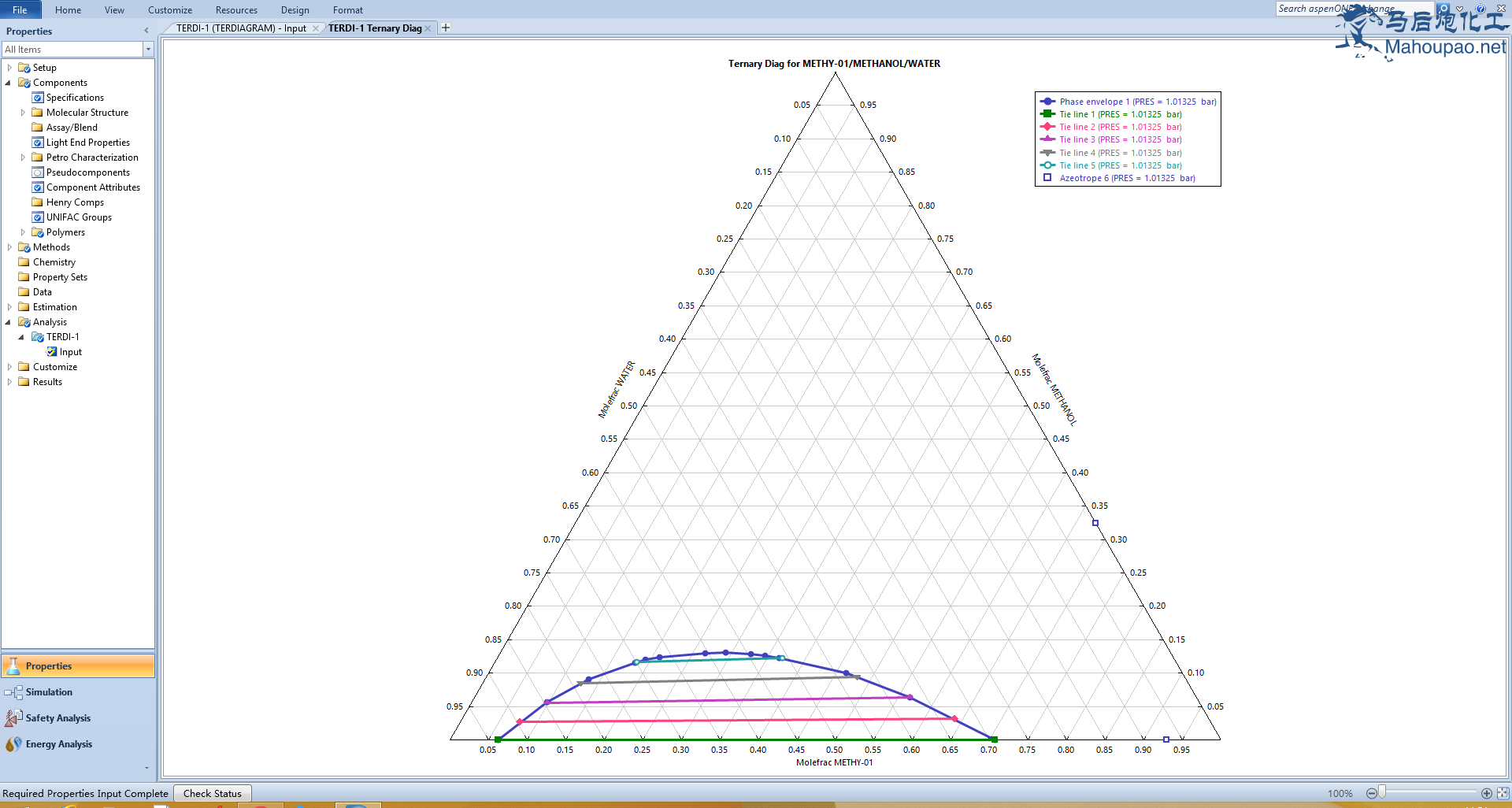Expand the Petro Characterization node
This screenshot has height=808, width=1512.
point(23,158)
